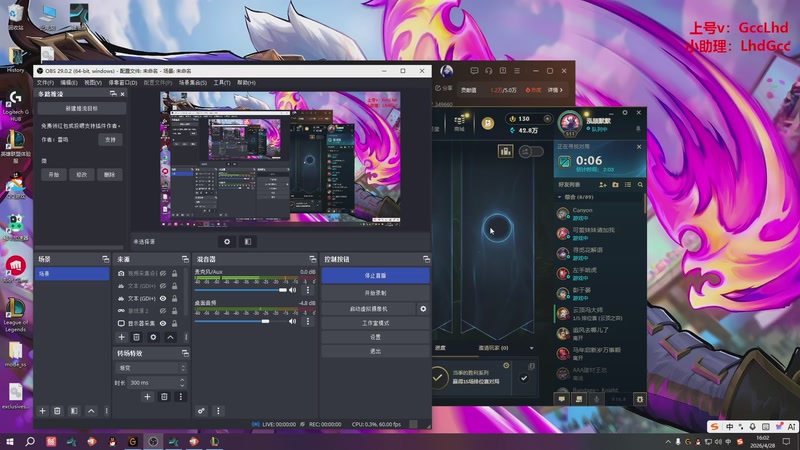This screenshot has width=800, height=450.
Task: Toggle the party switch in the League lobby
Action: [531, 151]
